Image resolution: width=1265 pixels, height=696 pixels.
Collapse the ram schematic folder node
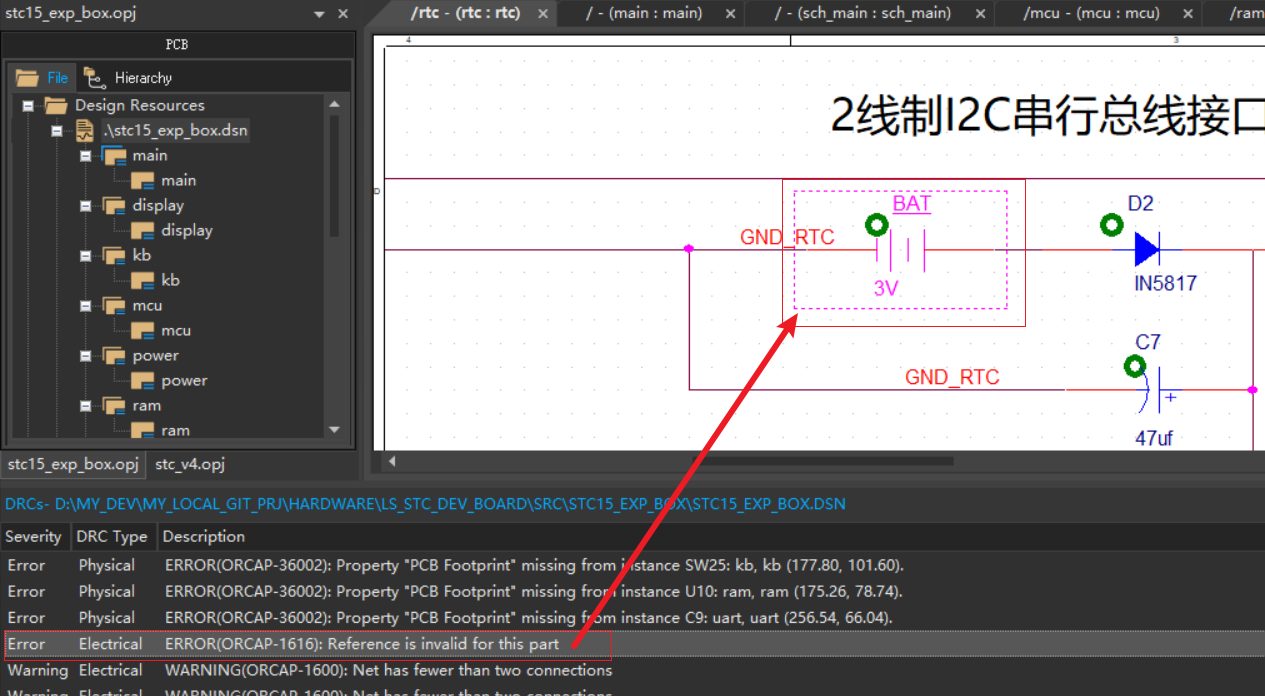[86, 405]
